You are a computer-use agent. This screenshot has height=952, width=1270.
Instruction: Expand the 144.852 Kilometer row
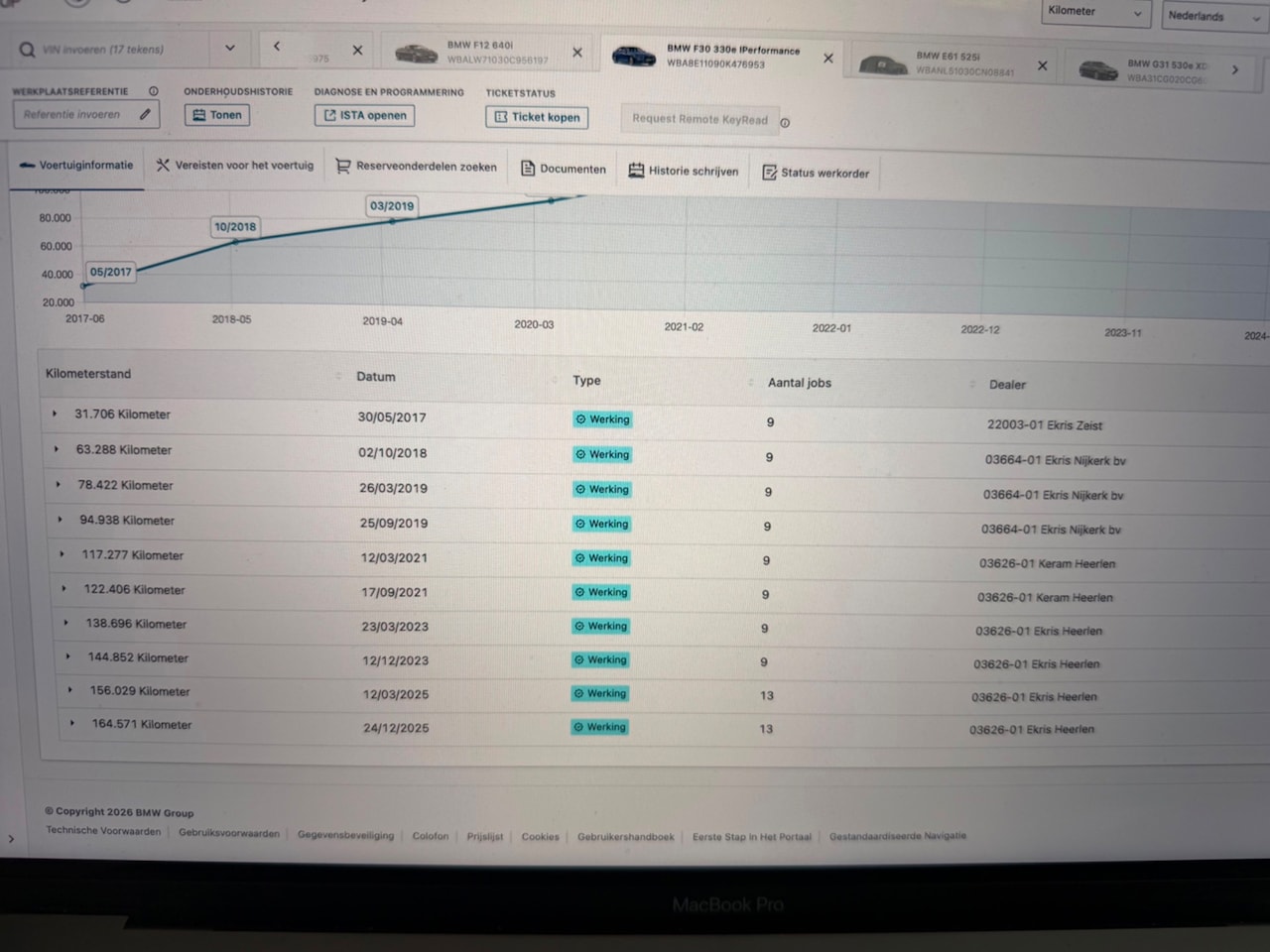click(x=68, y=656)
